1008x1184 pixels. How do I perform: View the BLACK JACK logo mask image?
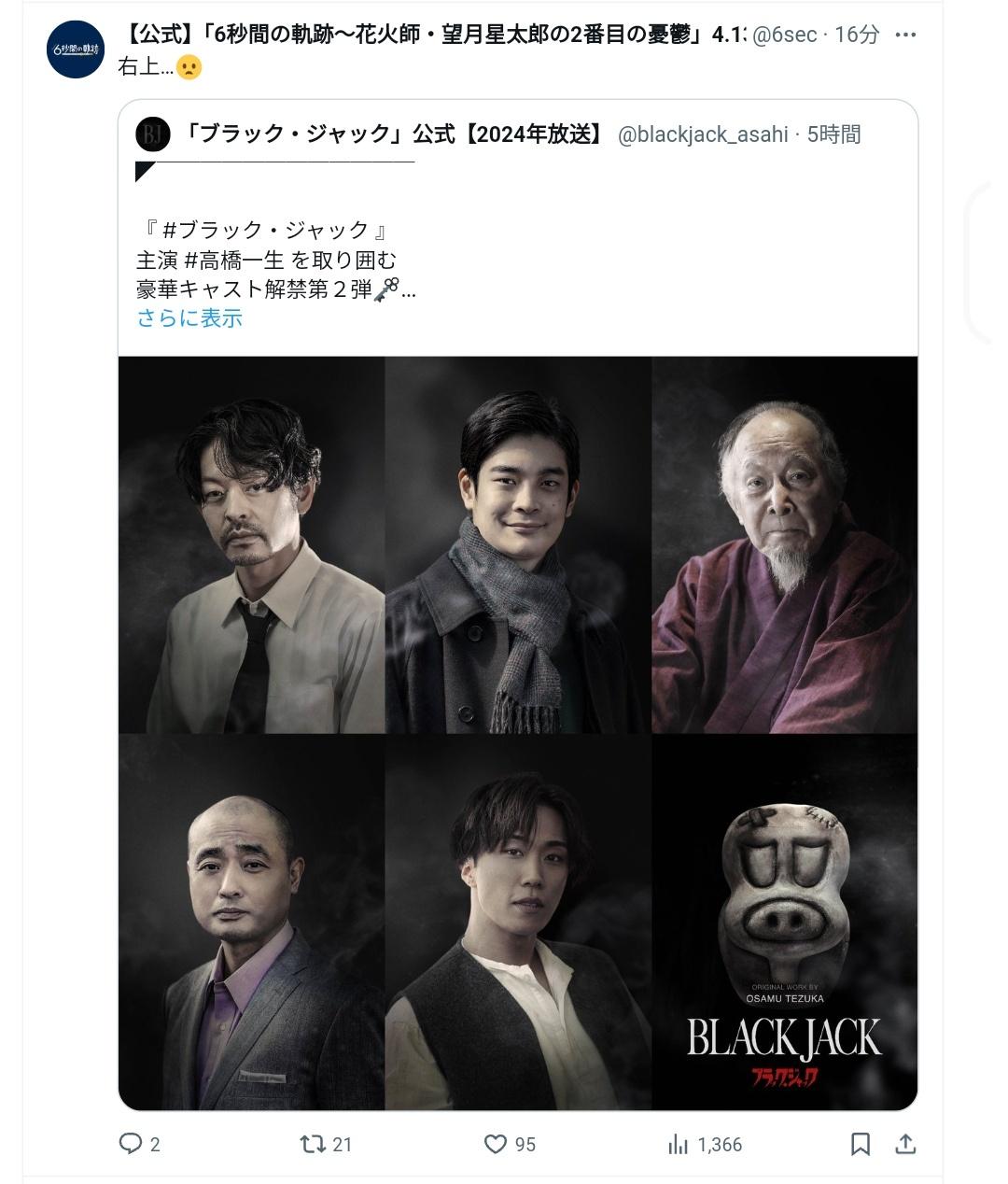click(785, 922)
